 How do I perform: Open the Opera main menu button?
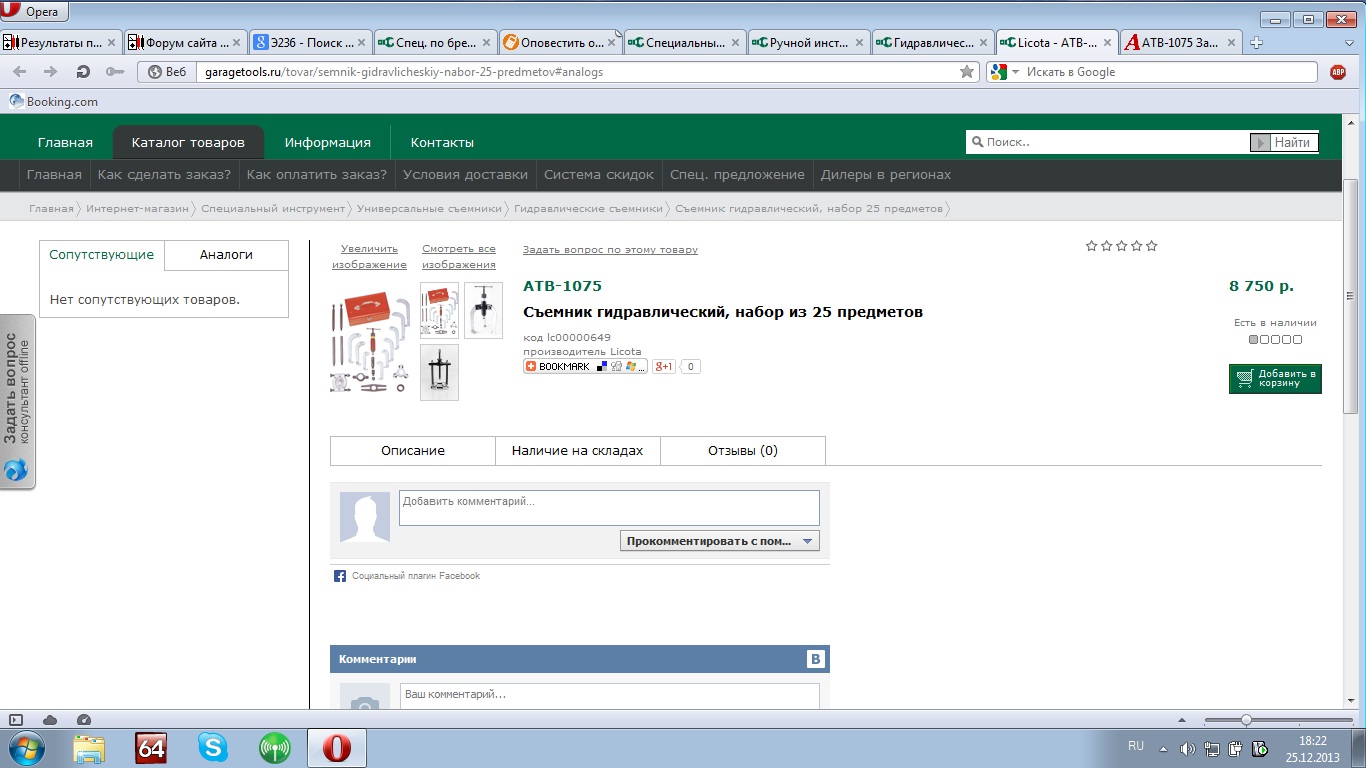point(36,12)
